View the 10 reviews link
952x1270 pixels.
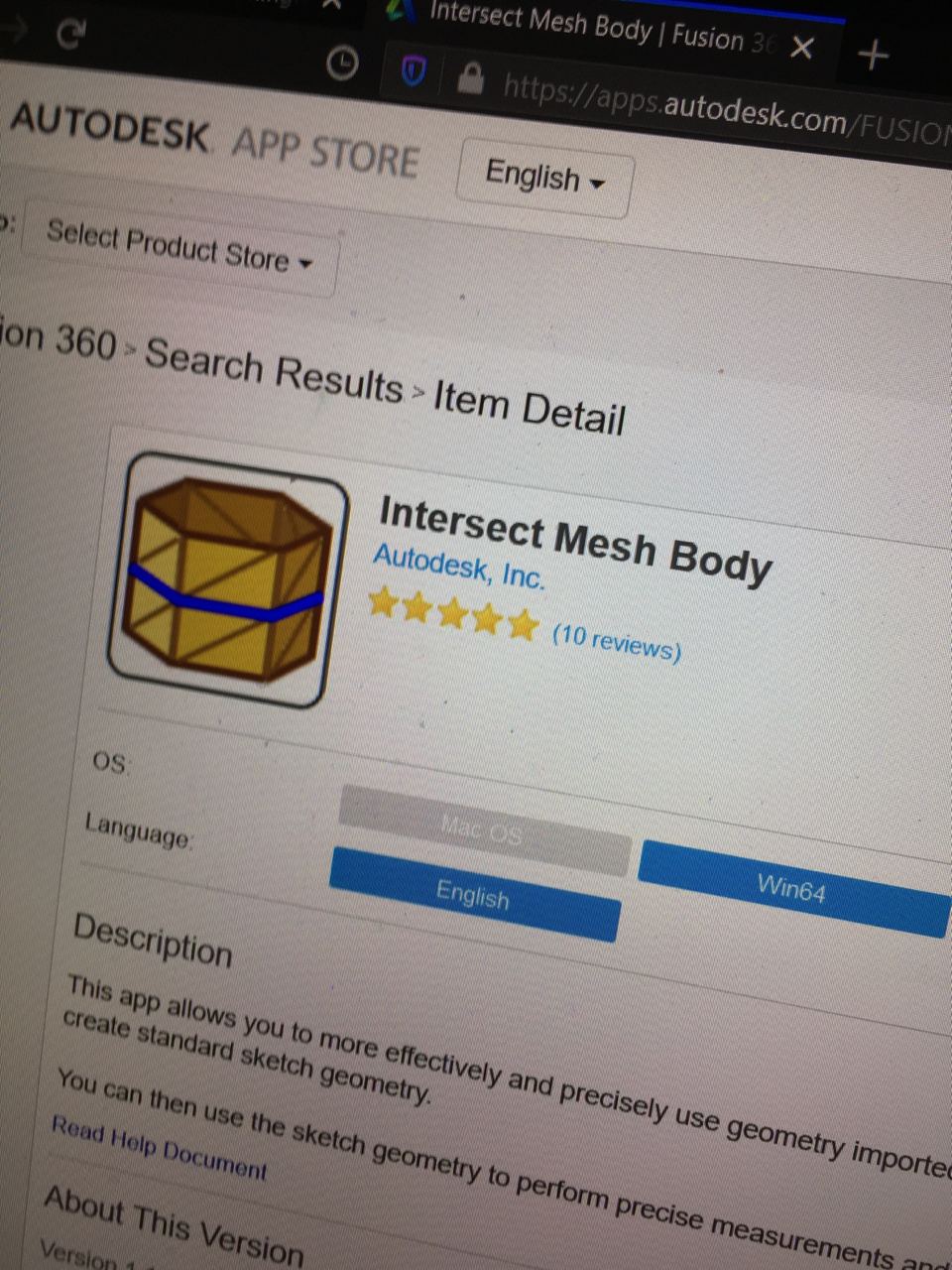pos(616,642)
